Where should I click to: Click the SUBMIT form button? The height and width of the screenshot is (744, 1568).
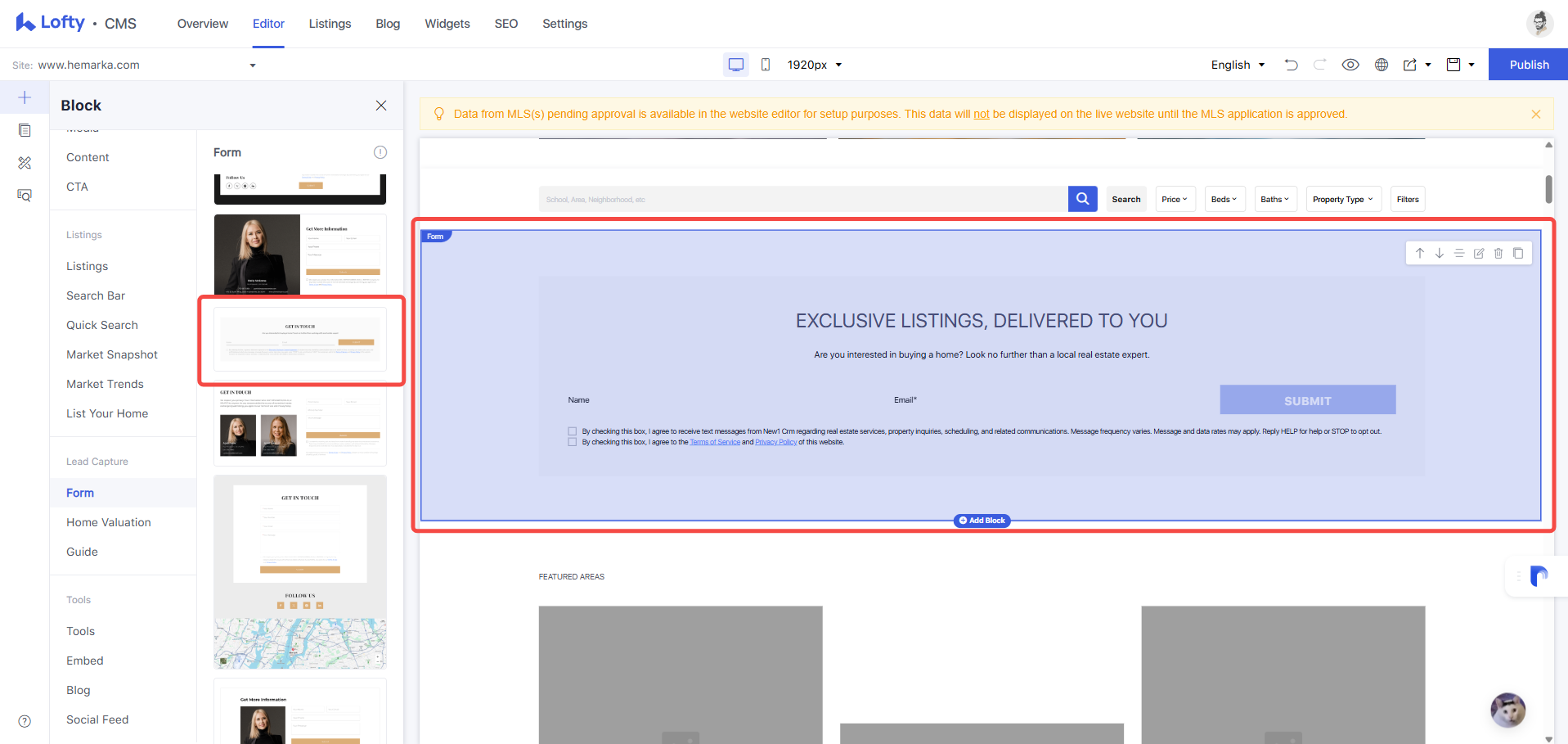[1307, 400]
